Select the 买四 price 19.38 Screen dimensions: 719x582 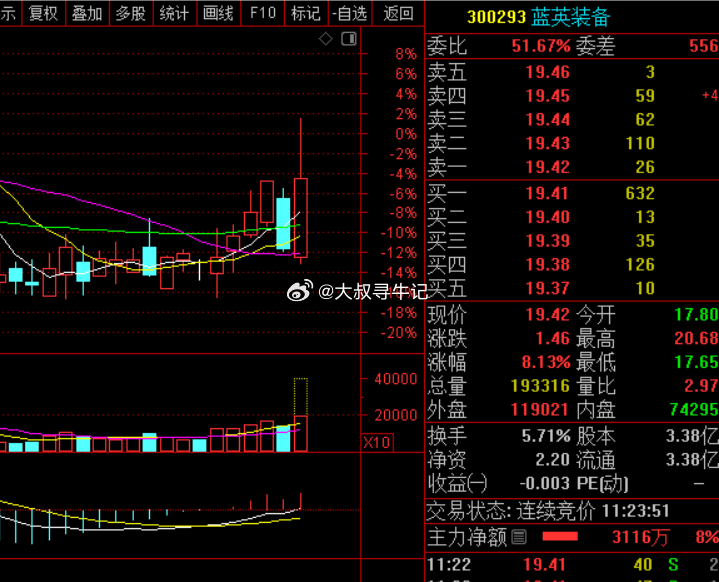[547, 265]
